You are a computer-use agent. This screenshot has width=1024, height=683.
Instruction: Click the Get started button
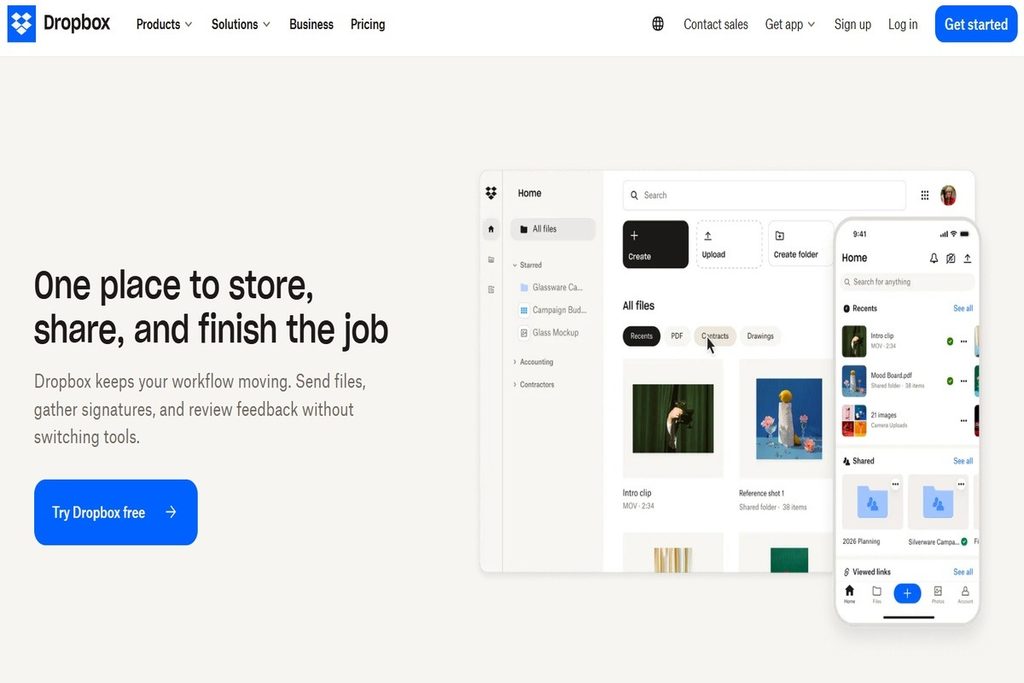pyautogui.click(x=976, y=24)
